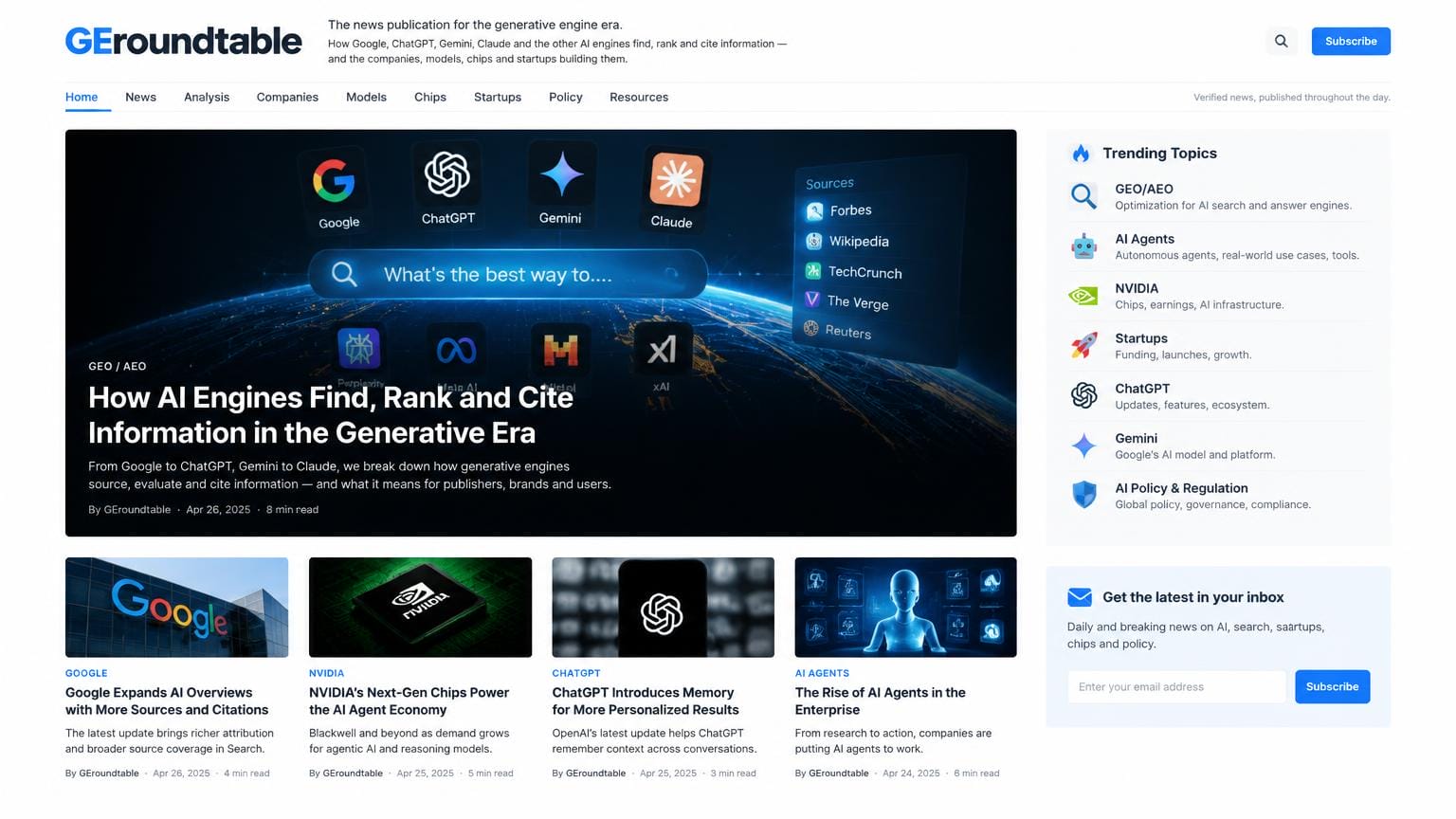Image resolution: width=1456 pixels, height=819 pixels.
Task: Click the envelope icon beside newsletter heading
Action: click(x=1080, y=597)
